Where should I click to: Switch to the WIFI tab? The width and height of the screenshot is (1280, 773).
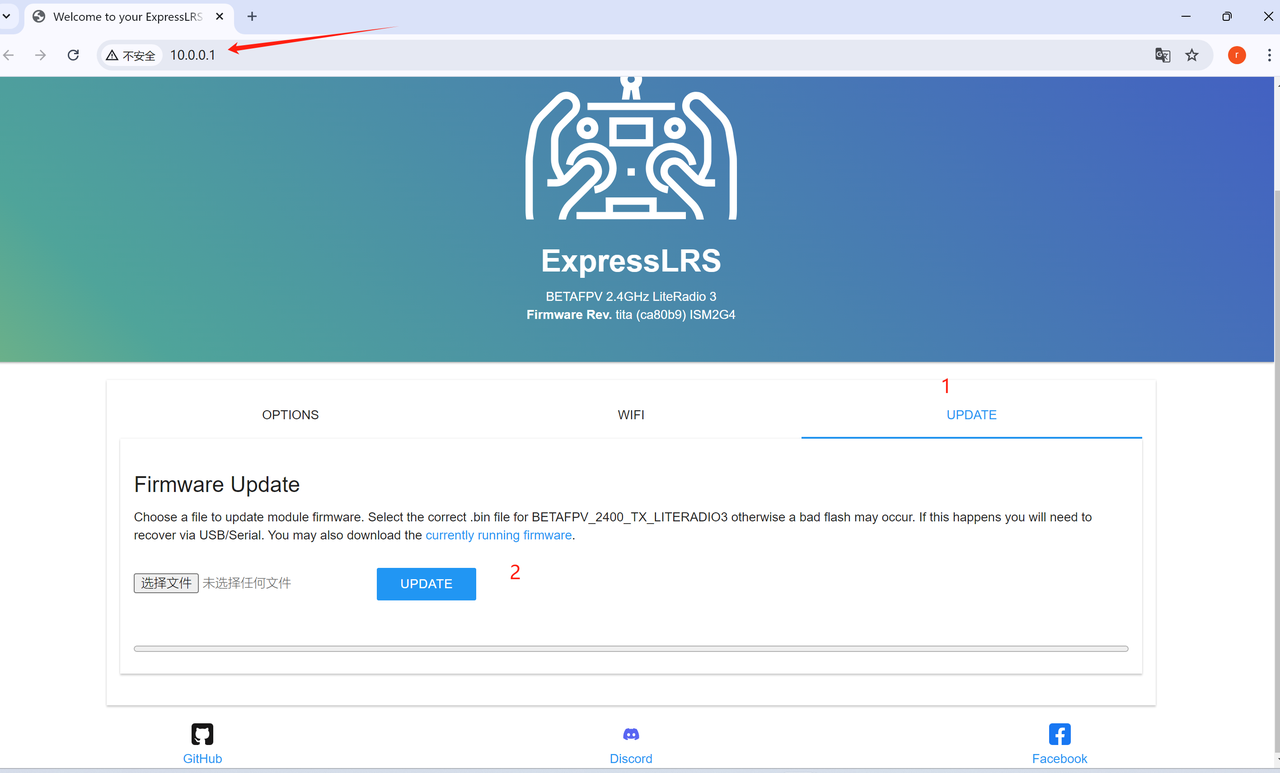[631, 415]
